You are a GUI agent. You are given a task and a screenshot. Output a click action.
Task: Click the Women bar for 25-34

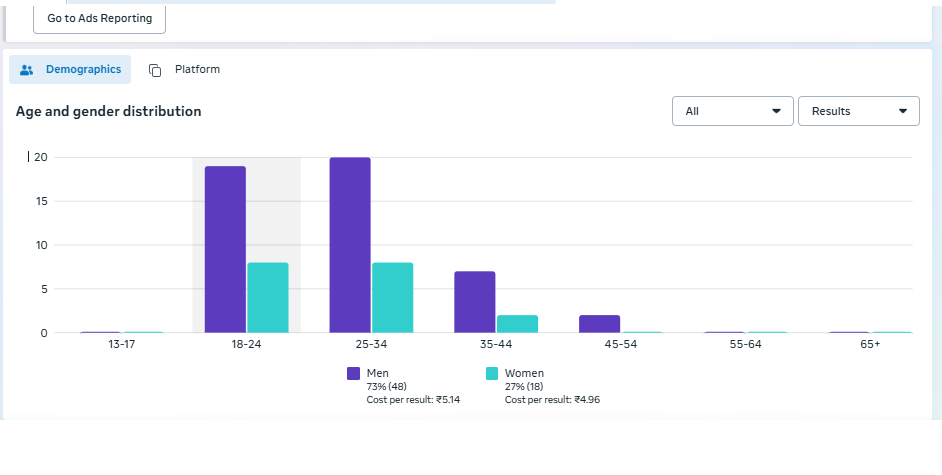tap(392, 298)
